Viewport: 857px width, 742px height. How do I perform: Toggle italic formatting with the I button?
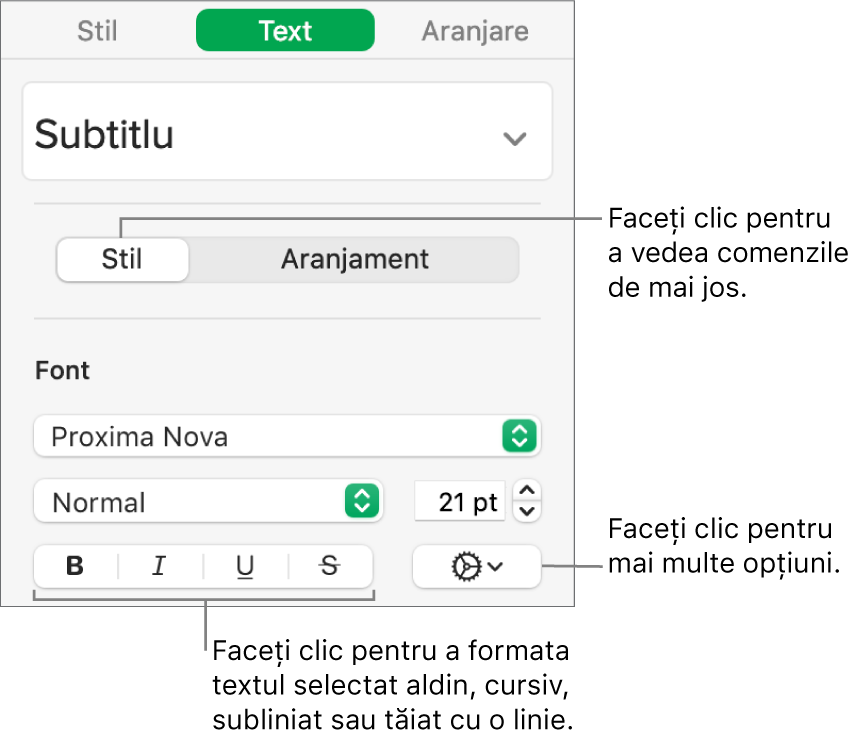(158, 567)
